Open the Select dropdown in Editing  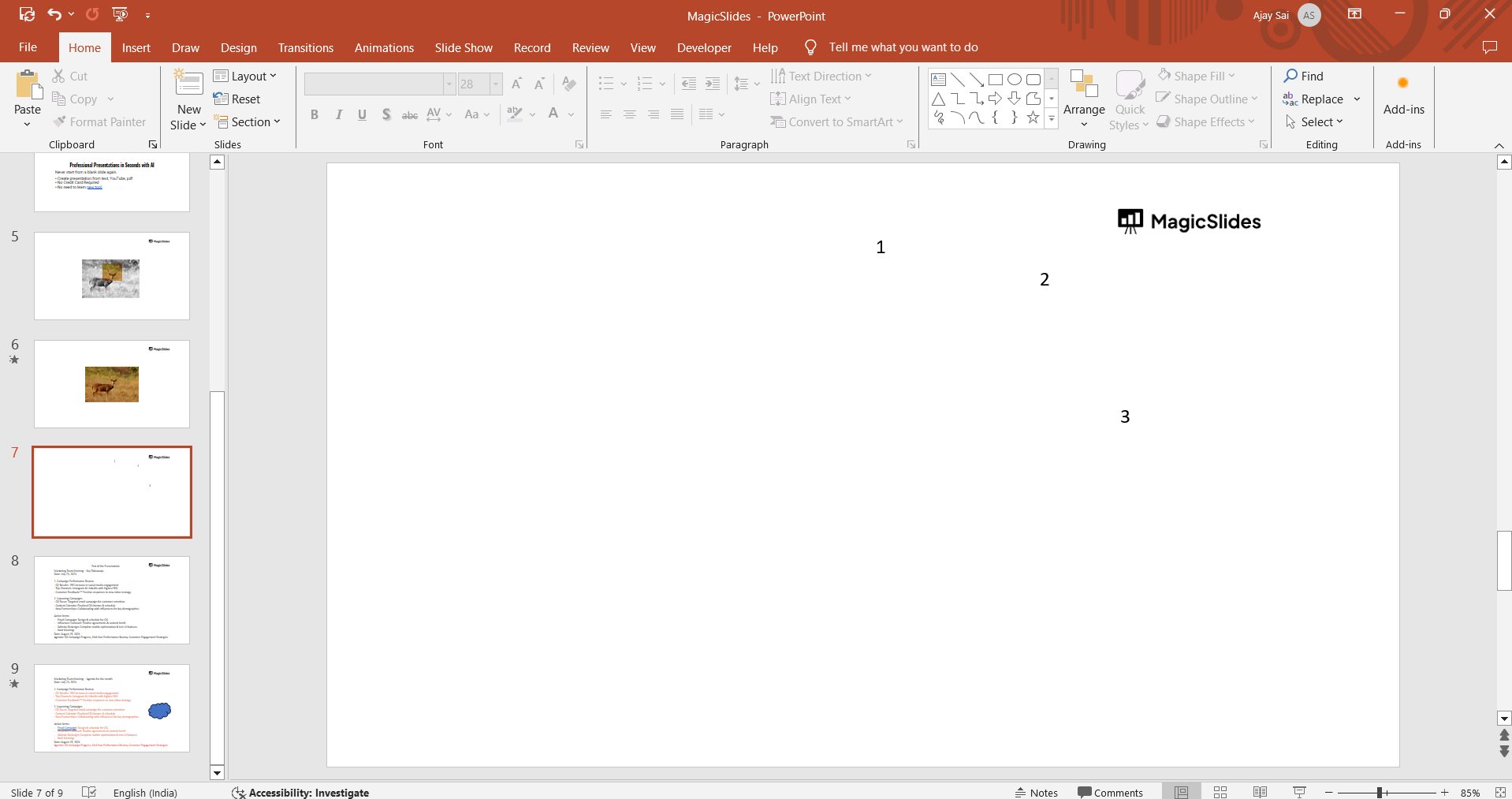click(1314, 121)
